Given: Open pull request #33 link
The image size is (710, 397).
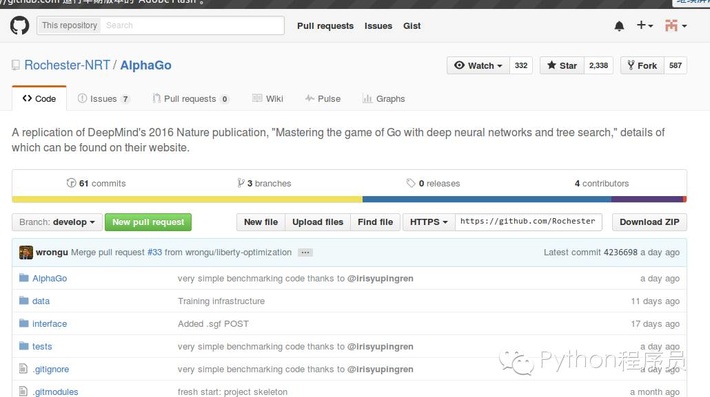Looking at the screenshot, I should coord(154,252).
